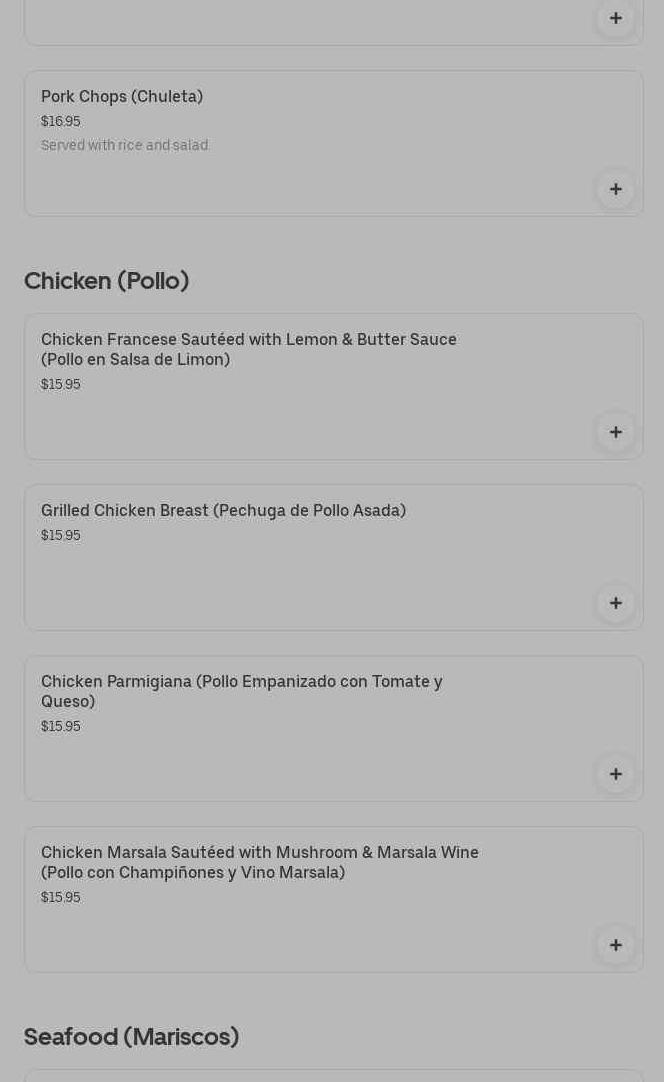The width and height of the screenshot is (664, 1082).
Task: Add Chicken Parmigiana to the order
Action: [615, 774]
